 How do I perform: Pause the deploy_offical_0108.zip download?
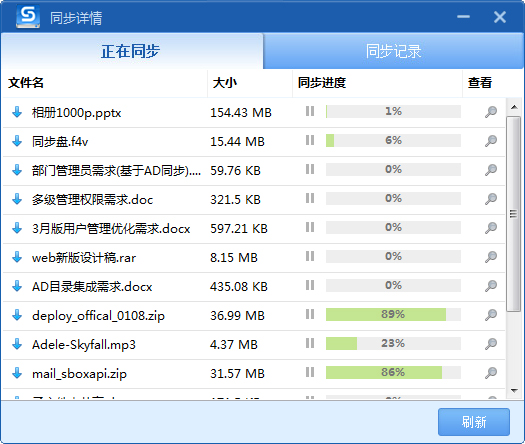(x=310, y=314)
